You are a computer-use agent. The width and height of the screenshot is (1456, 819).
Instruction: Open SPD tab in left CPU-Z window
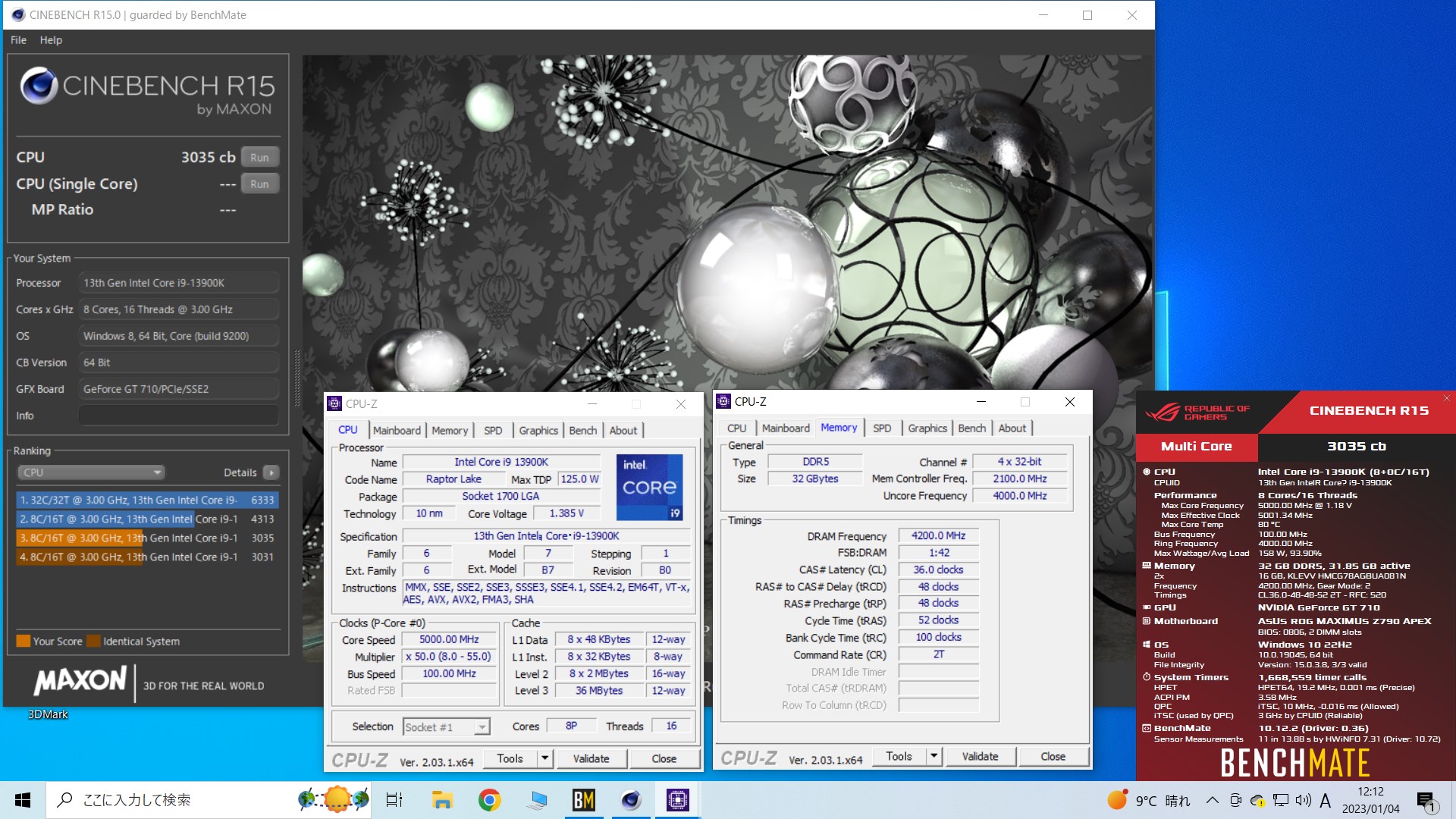click(493, 430)
